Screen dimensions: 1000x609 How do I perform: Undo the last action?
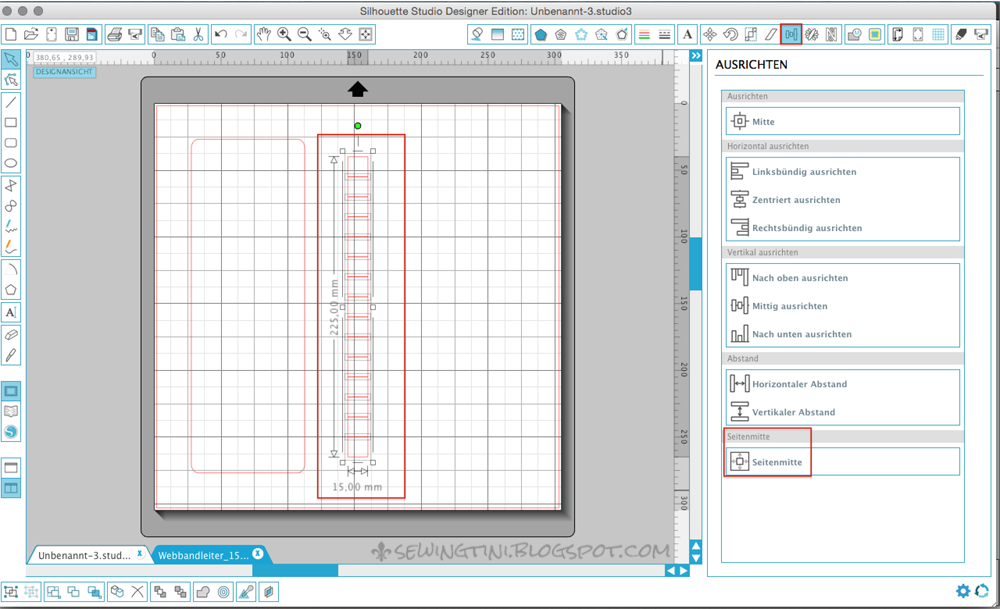[x=221, y=34]
